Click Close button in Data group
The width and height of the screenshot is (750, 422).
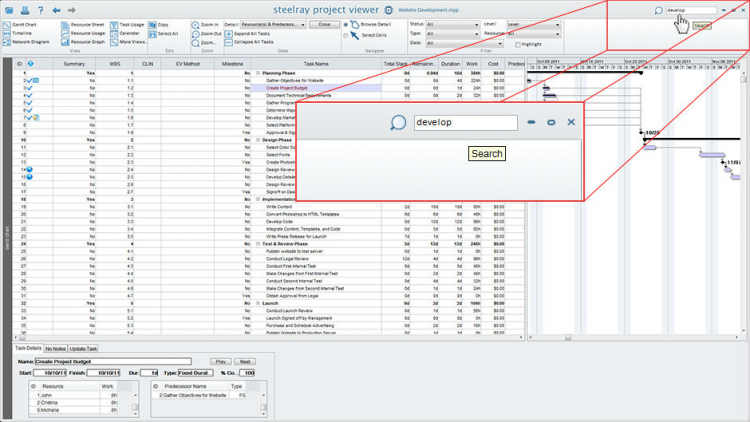tap(324, 24)
